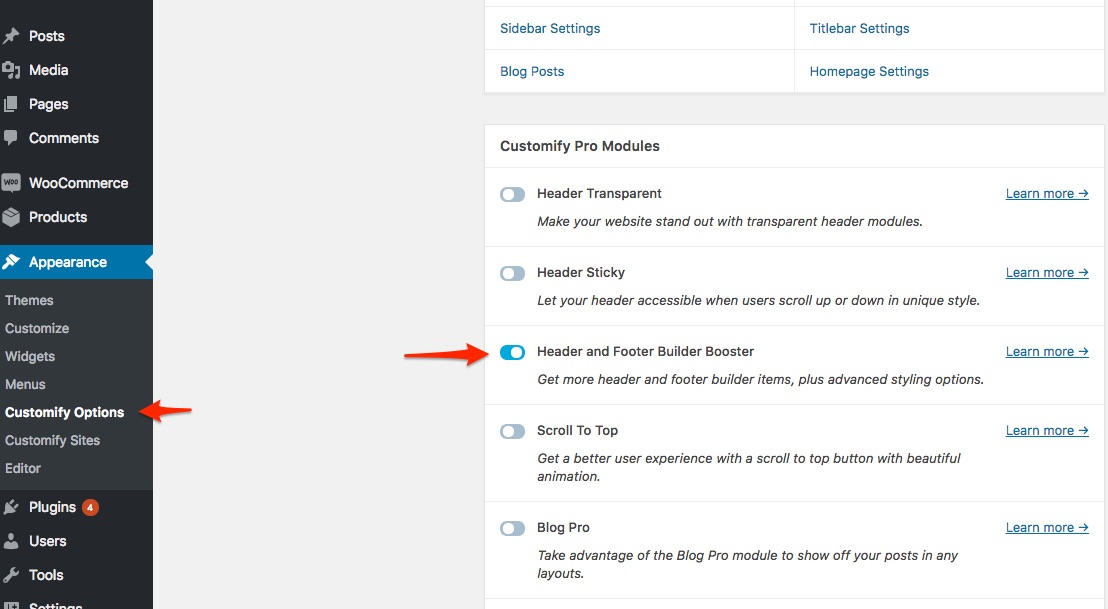Click the Products box icon
1108x609 pixels.
click(x=11, y=217)
